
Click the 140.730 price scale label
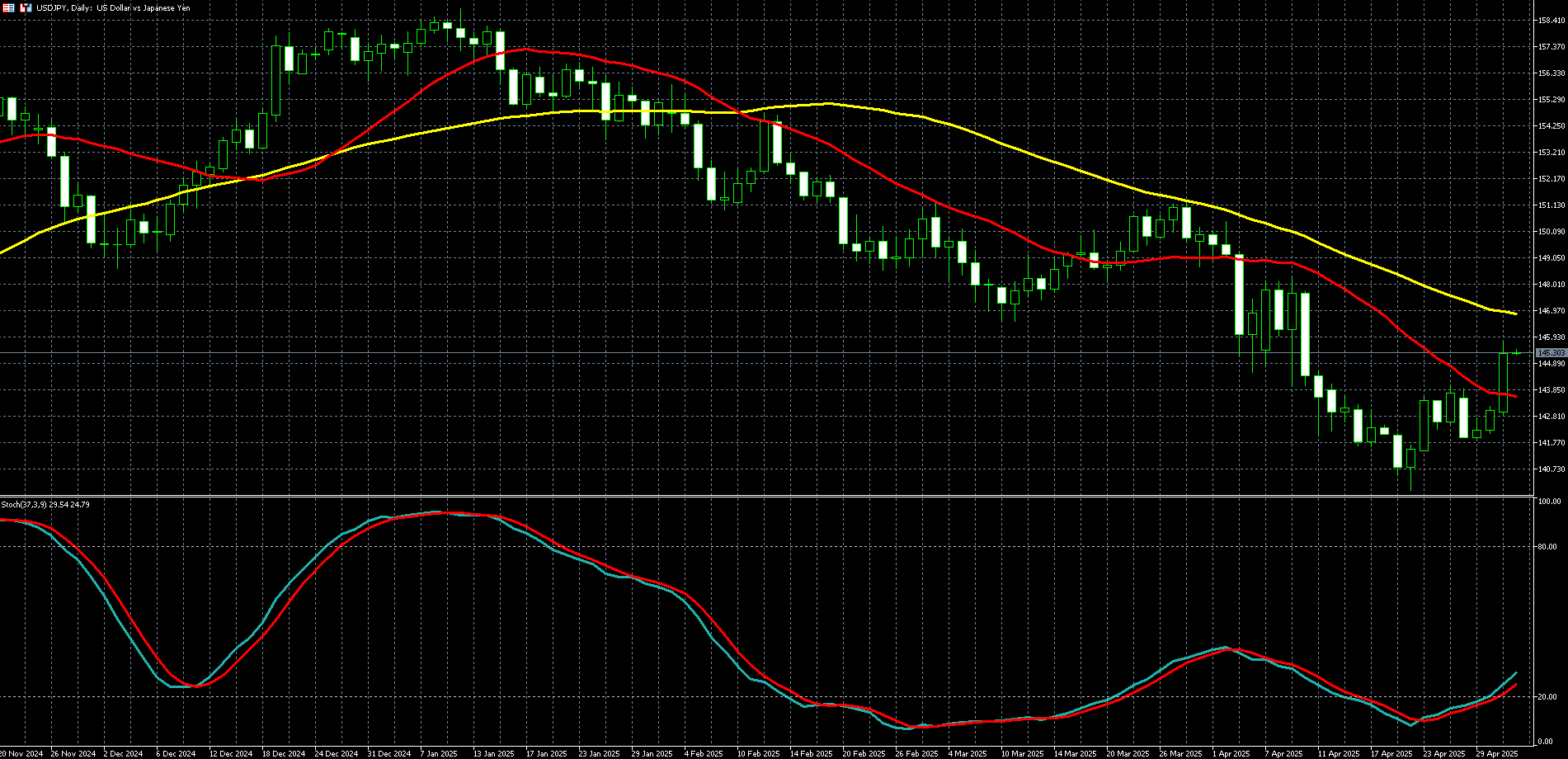1552,469
